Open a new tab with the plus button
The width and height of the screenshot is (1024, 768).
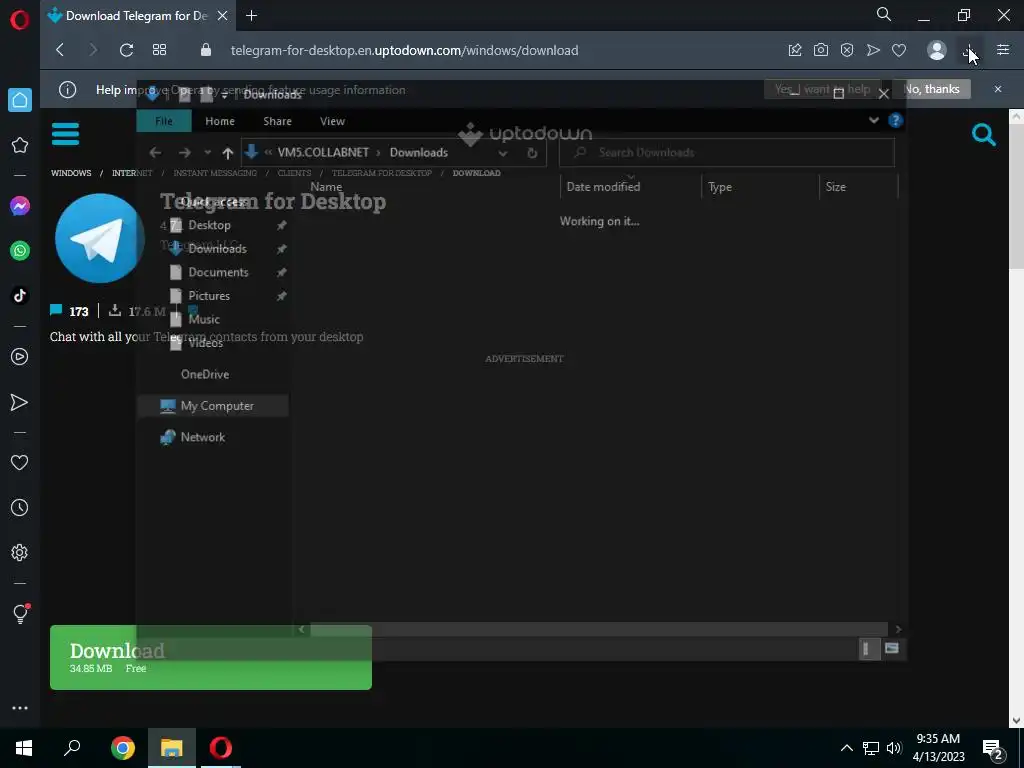coord(251,16)
